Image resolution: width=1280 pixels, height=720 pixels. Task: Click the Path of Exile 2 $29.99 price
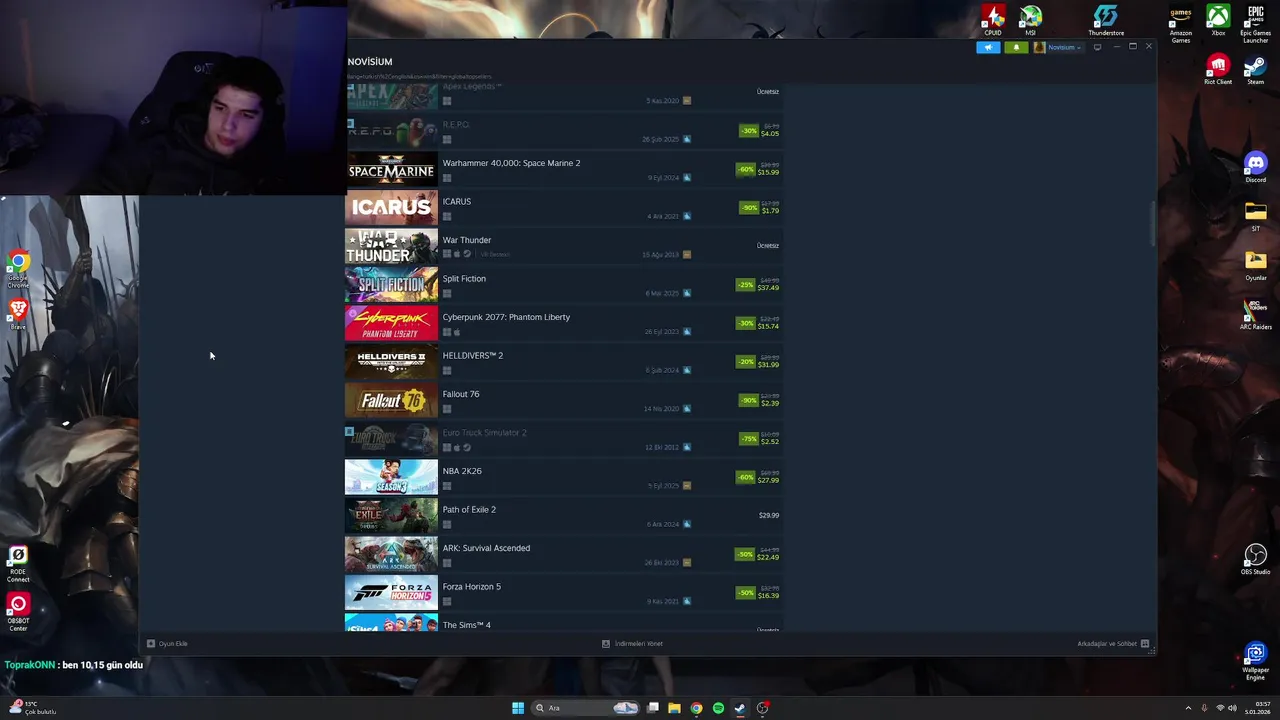coord(769,516)
